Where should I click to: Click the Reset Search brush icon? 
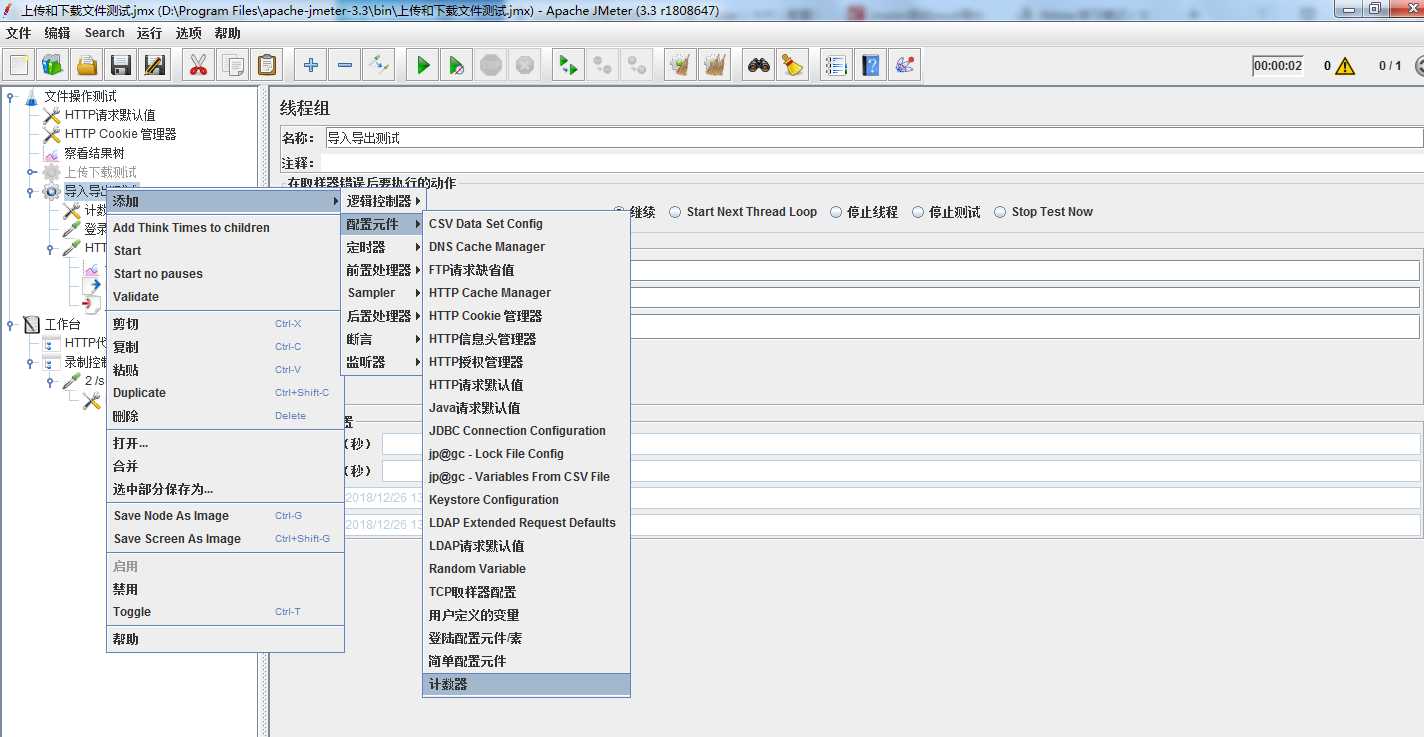pos(793,65)
